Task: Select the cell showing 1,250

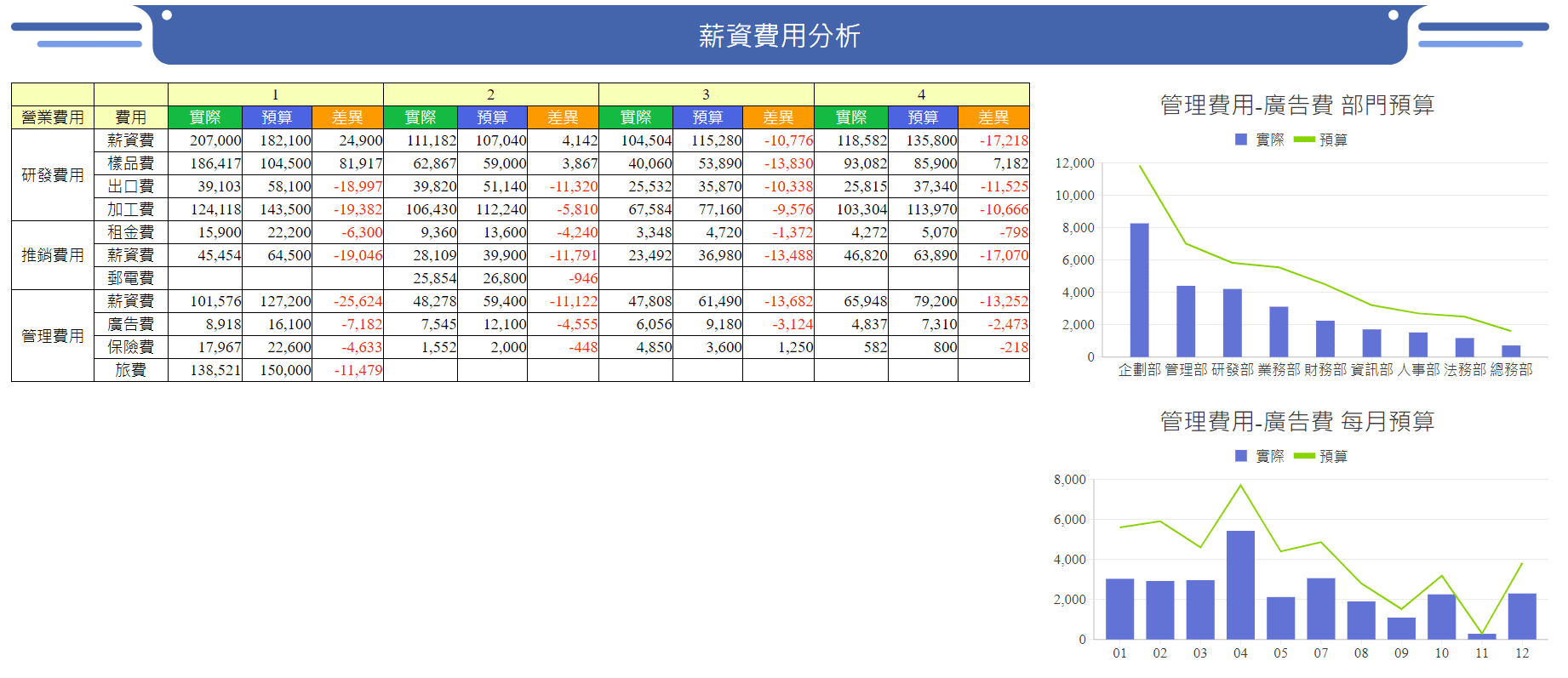Action: pyautogui.click(x=778, y=347)
